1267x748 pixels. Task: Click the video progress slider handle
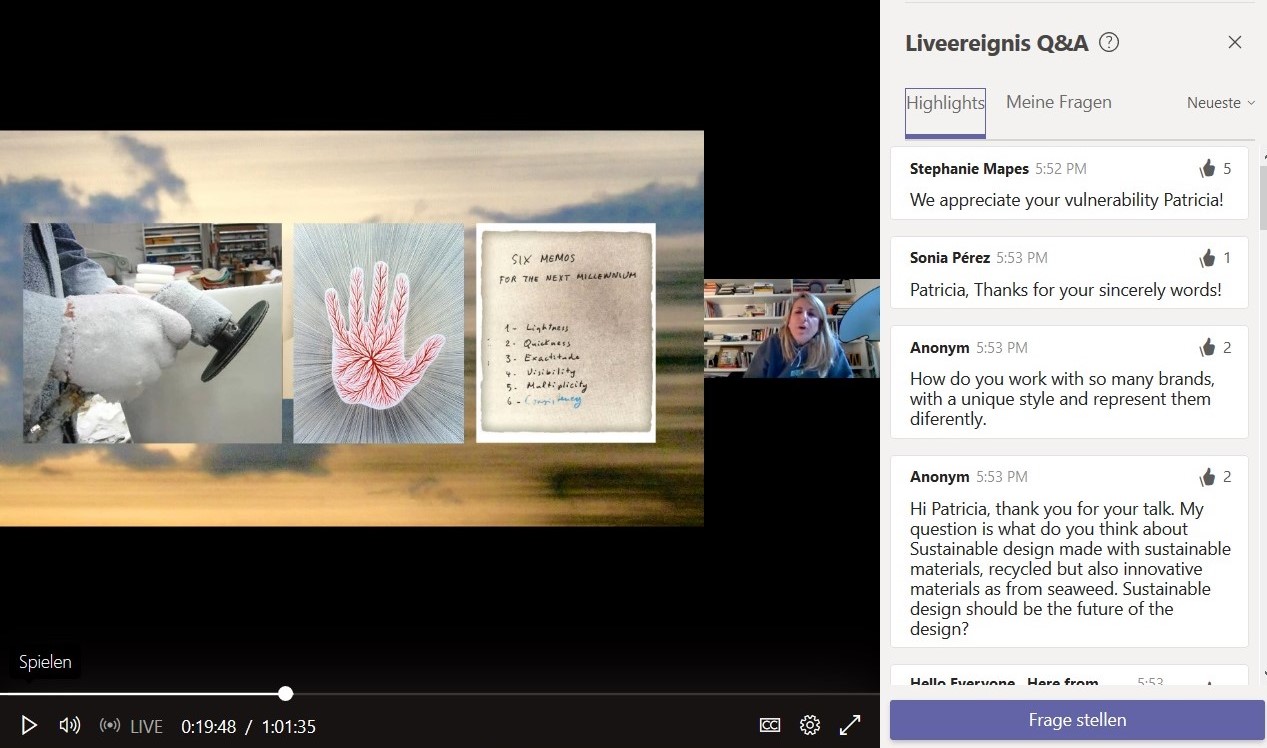286,693
